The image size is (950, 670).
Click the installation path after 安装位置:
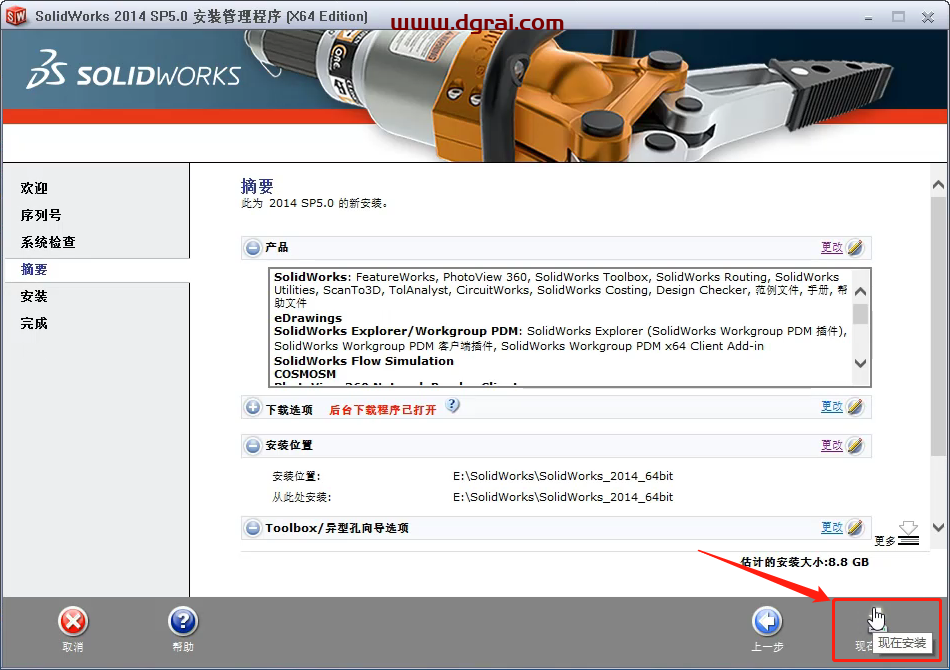tap(563, 477)
